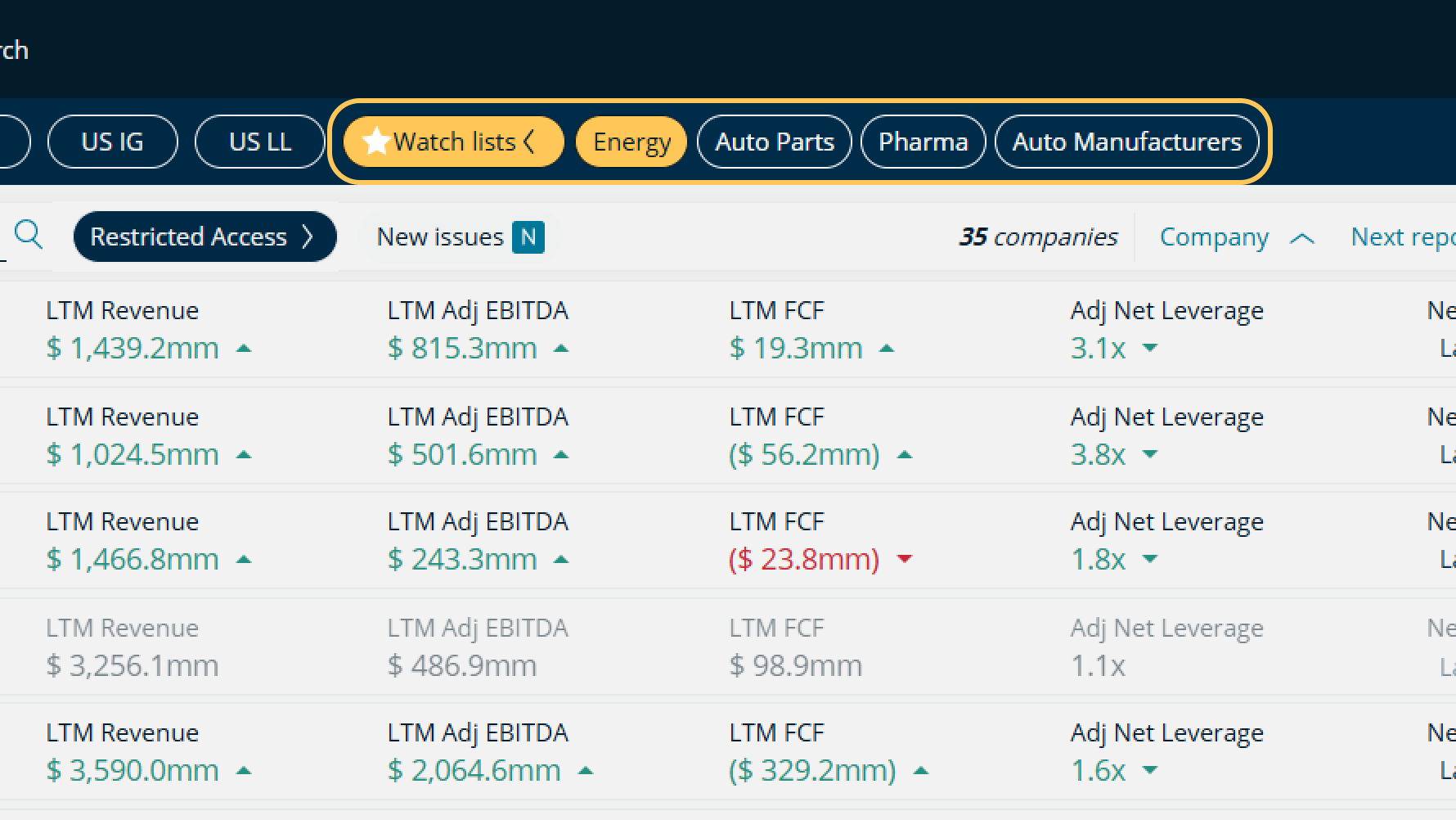Click down arrow beside 3.1x leverage
1456x820 pixels.
coord(1149,349)
